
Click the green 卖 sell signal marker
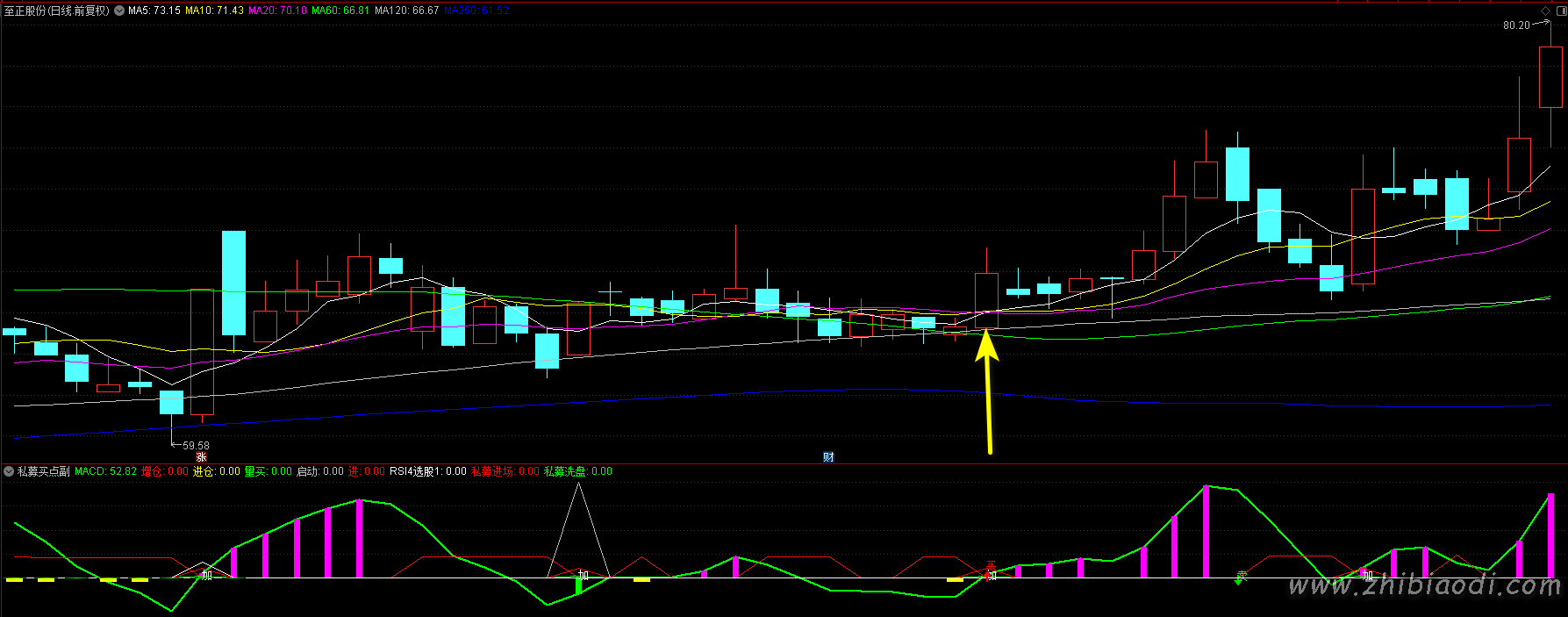[x=1241, y=578]
